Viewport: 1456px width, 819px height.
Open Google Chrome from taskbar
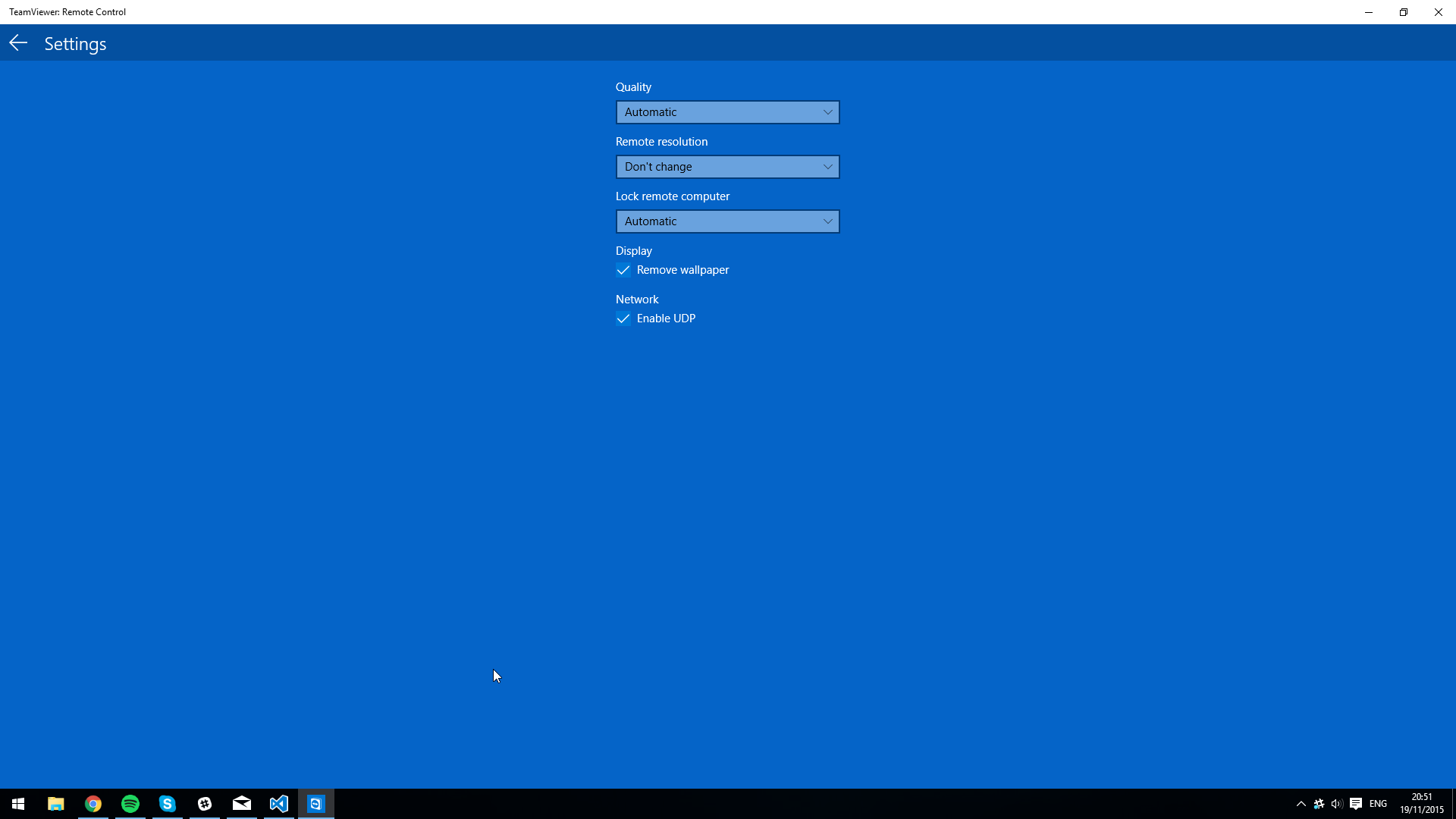tap(93, 804)
